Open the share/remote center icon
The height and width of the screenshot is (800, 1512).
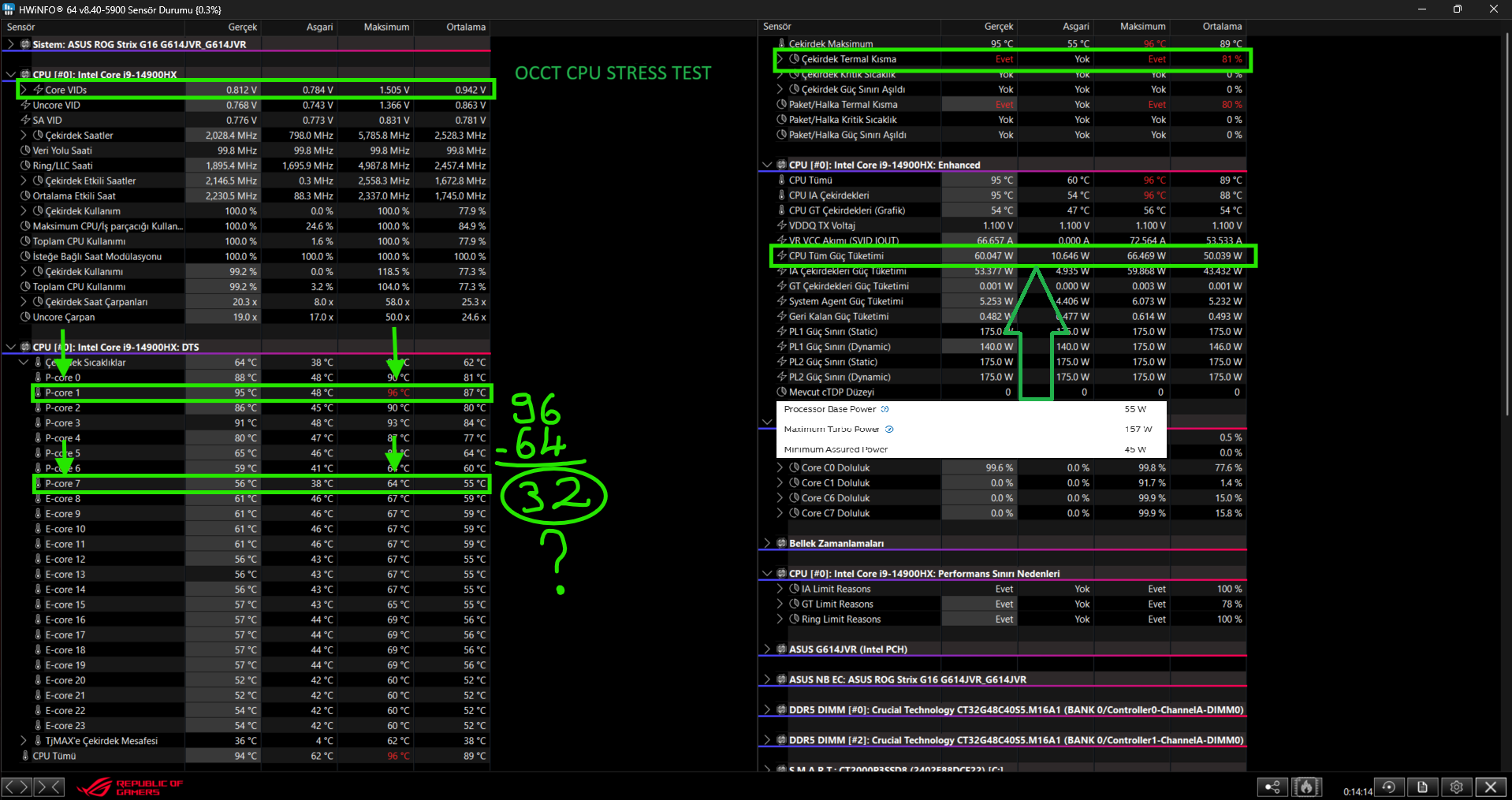pyautogui.click(x=1272, y=787)
